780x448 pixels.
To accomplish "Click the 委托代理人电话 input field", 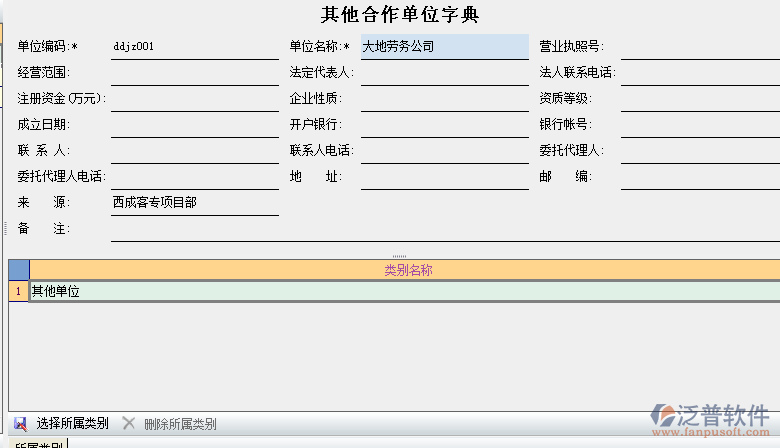I will tap(195, 177).
